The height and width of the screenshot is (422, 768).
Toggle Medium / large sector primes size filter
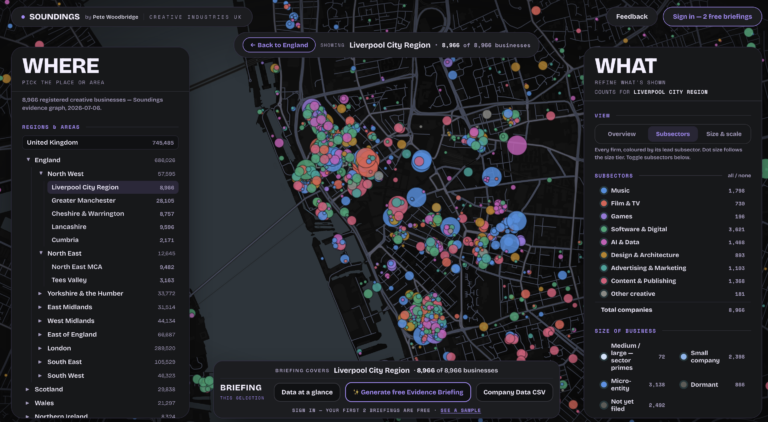pos(633,356)
